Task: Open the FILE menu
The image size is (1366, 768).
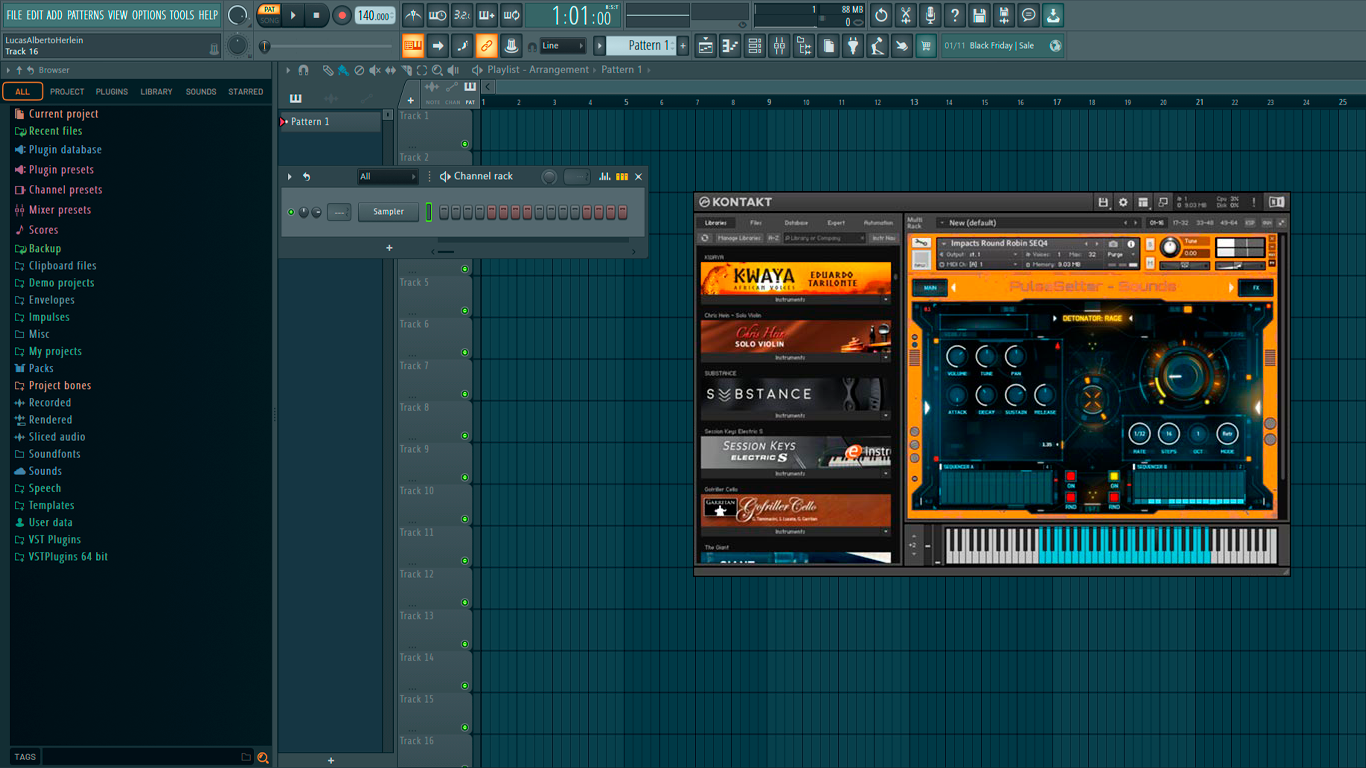Action: click(14, 15)
